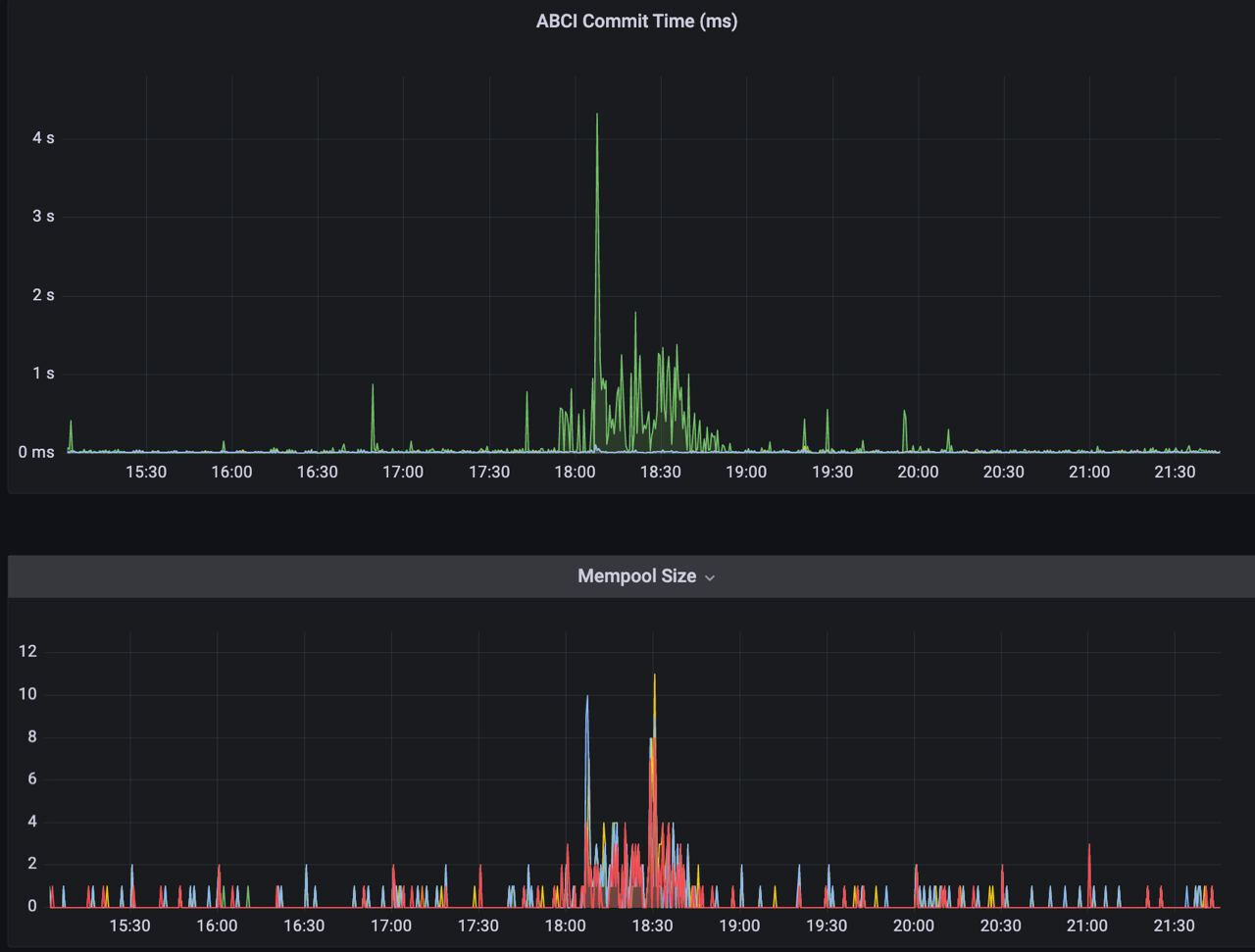Click the 4 s y-axis label
1255x952 pixels.
(43, 138)
